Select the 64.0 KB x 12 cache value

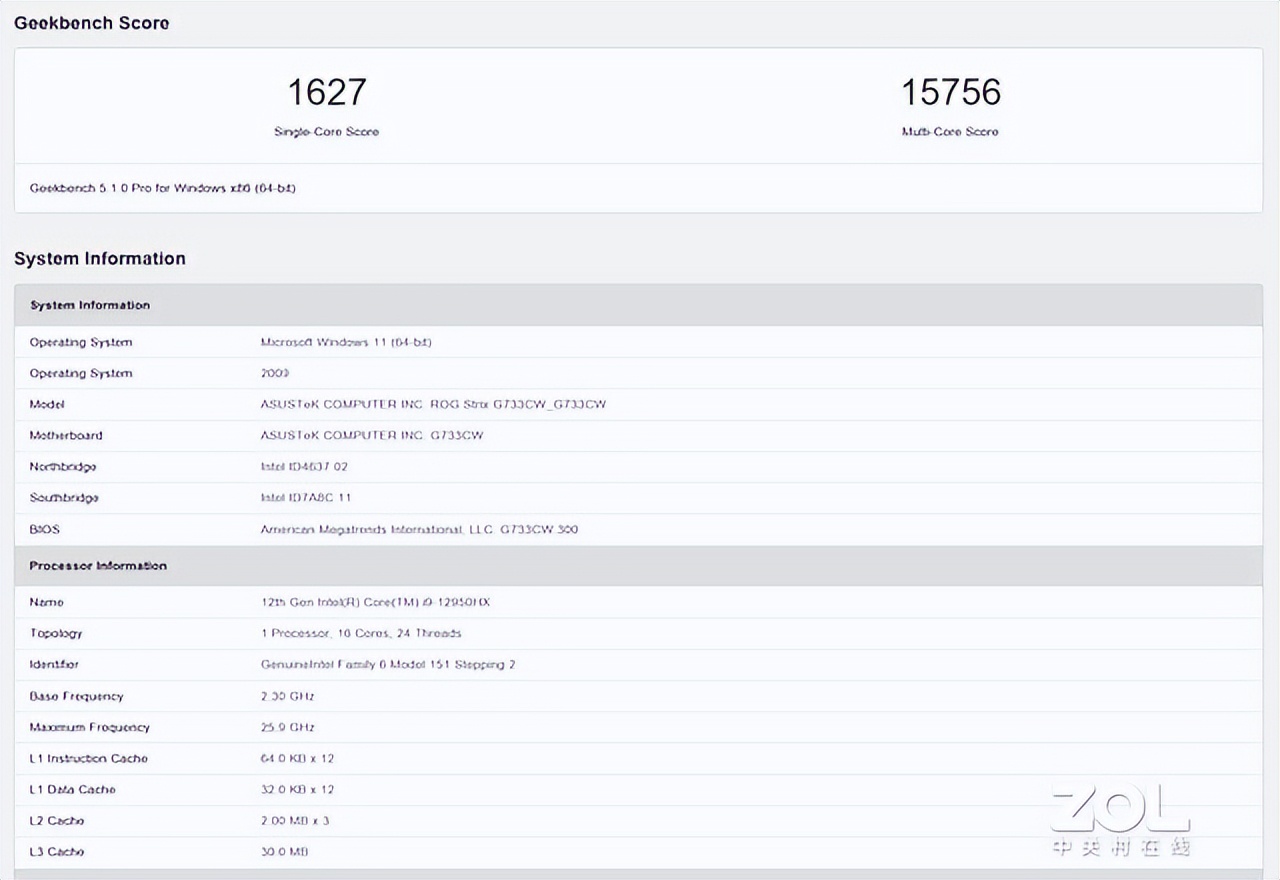tap(297, 758)
